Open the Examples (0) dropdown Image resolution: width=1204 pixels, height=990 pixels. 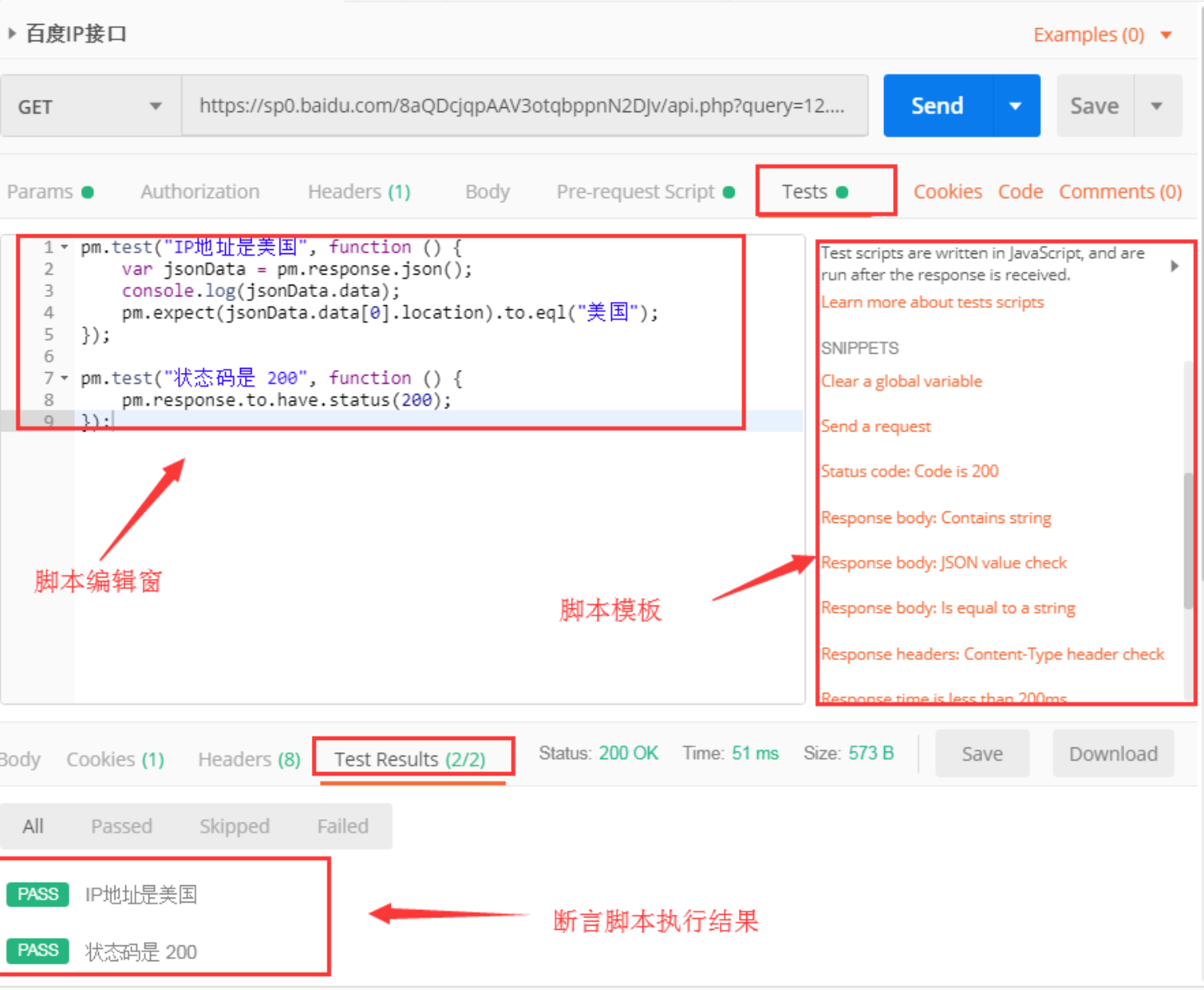(1103, 35)
